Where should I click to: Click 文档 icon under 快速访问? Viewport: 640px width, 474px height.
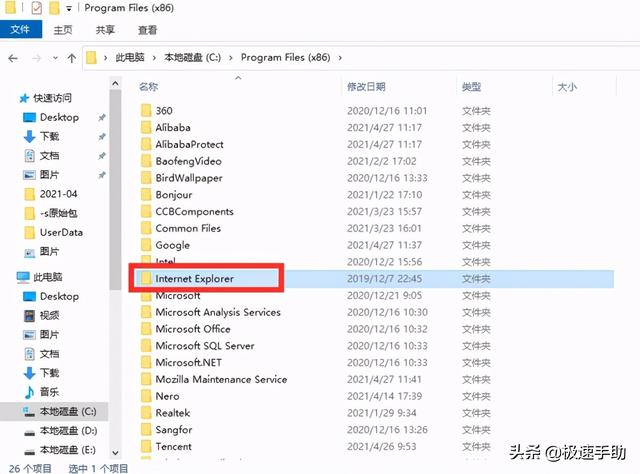point(29,156)
